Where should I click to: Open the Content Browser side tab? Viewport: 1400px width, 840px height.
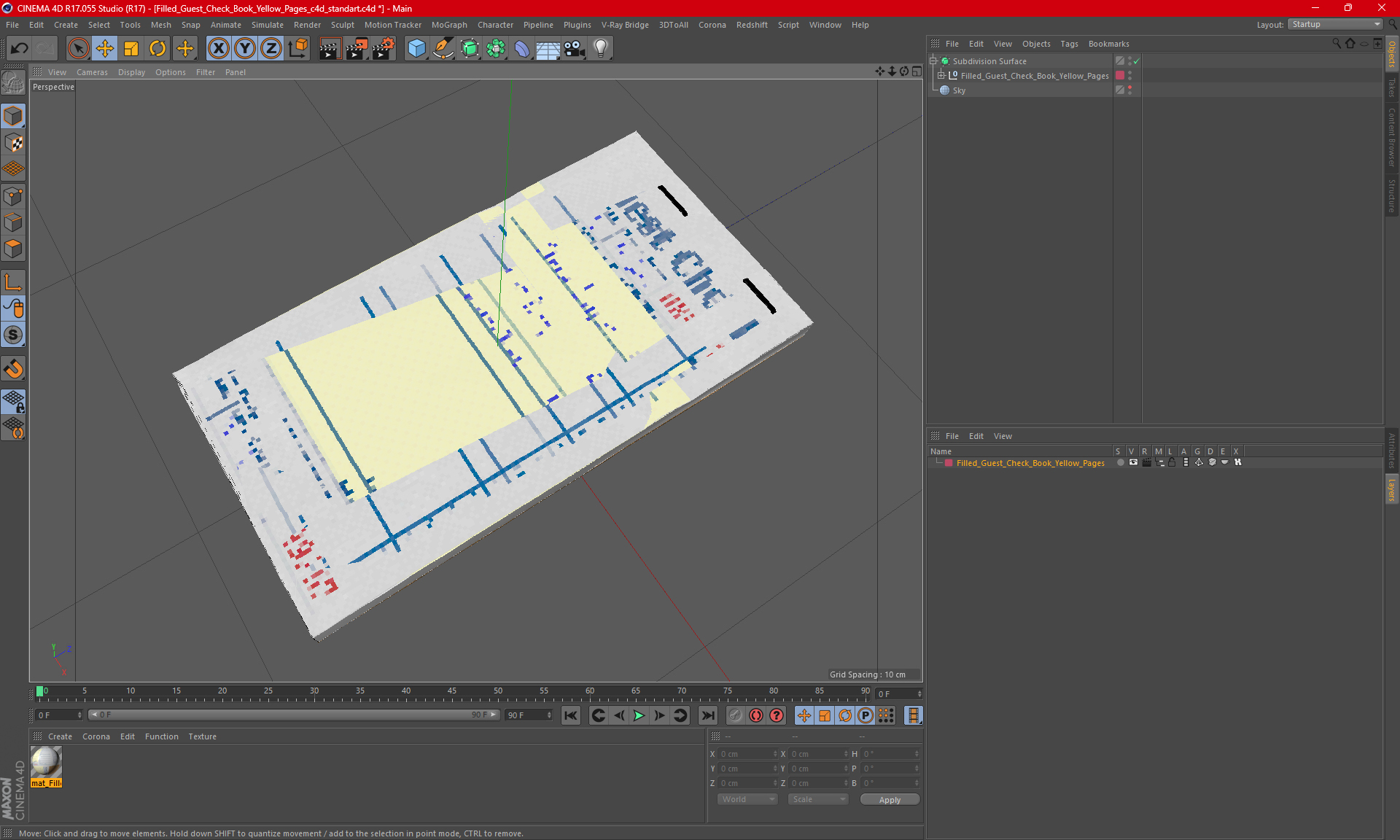point(1391,137)
